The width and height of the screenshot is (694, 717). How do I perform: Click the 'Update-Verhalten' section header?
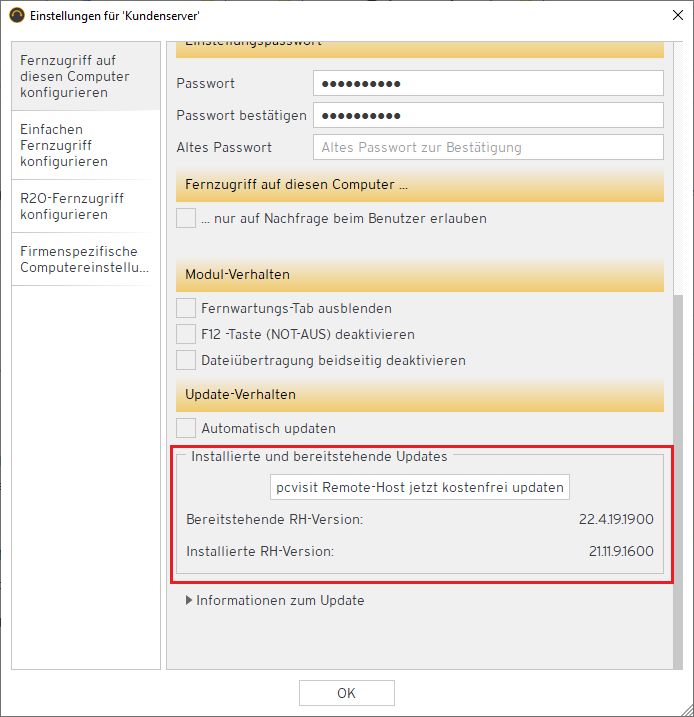tap(420, 395)
